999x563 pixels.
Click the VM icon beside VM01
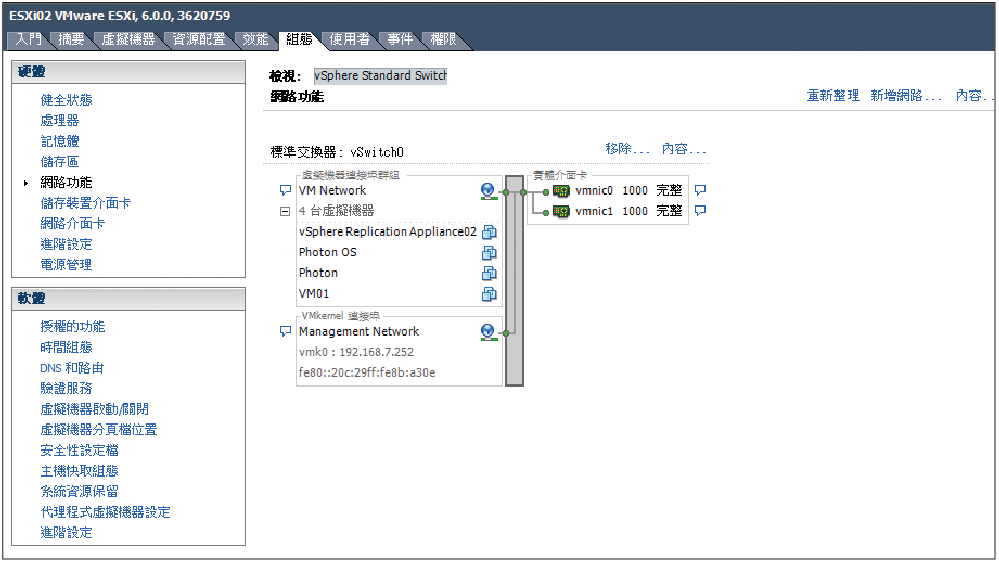coord(489,294)
